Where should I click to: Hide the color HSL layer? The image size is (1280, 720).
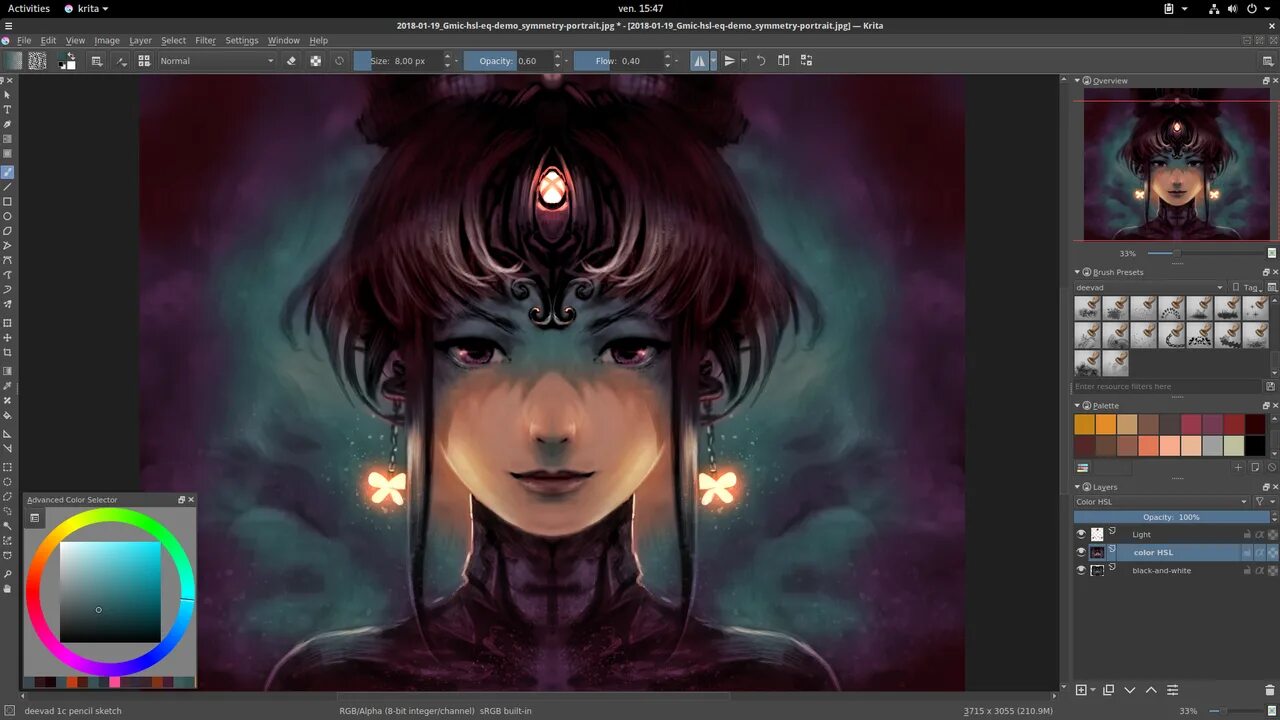coord(1081,553)
